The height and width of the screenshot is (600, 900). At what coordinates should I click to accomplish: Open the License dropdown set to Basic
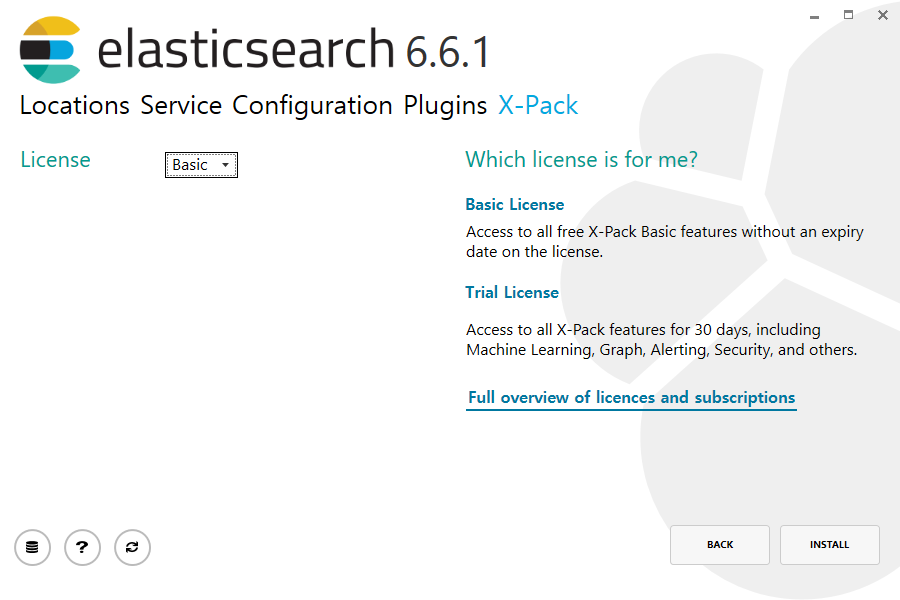(x=201, y=165)
